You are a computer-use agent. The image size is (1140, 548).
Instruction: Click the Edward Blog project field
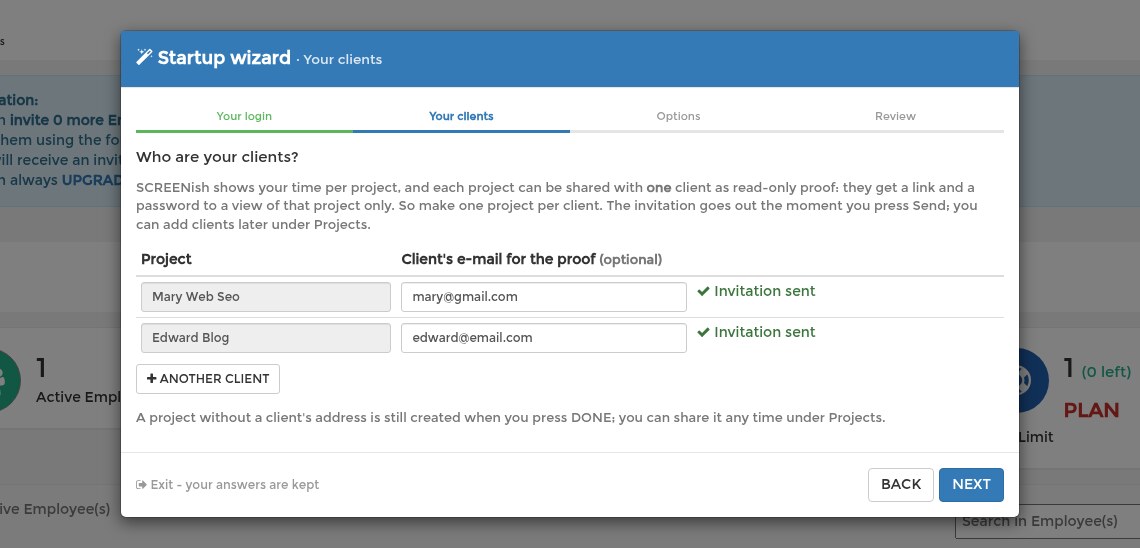click(x=265, y=338)
